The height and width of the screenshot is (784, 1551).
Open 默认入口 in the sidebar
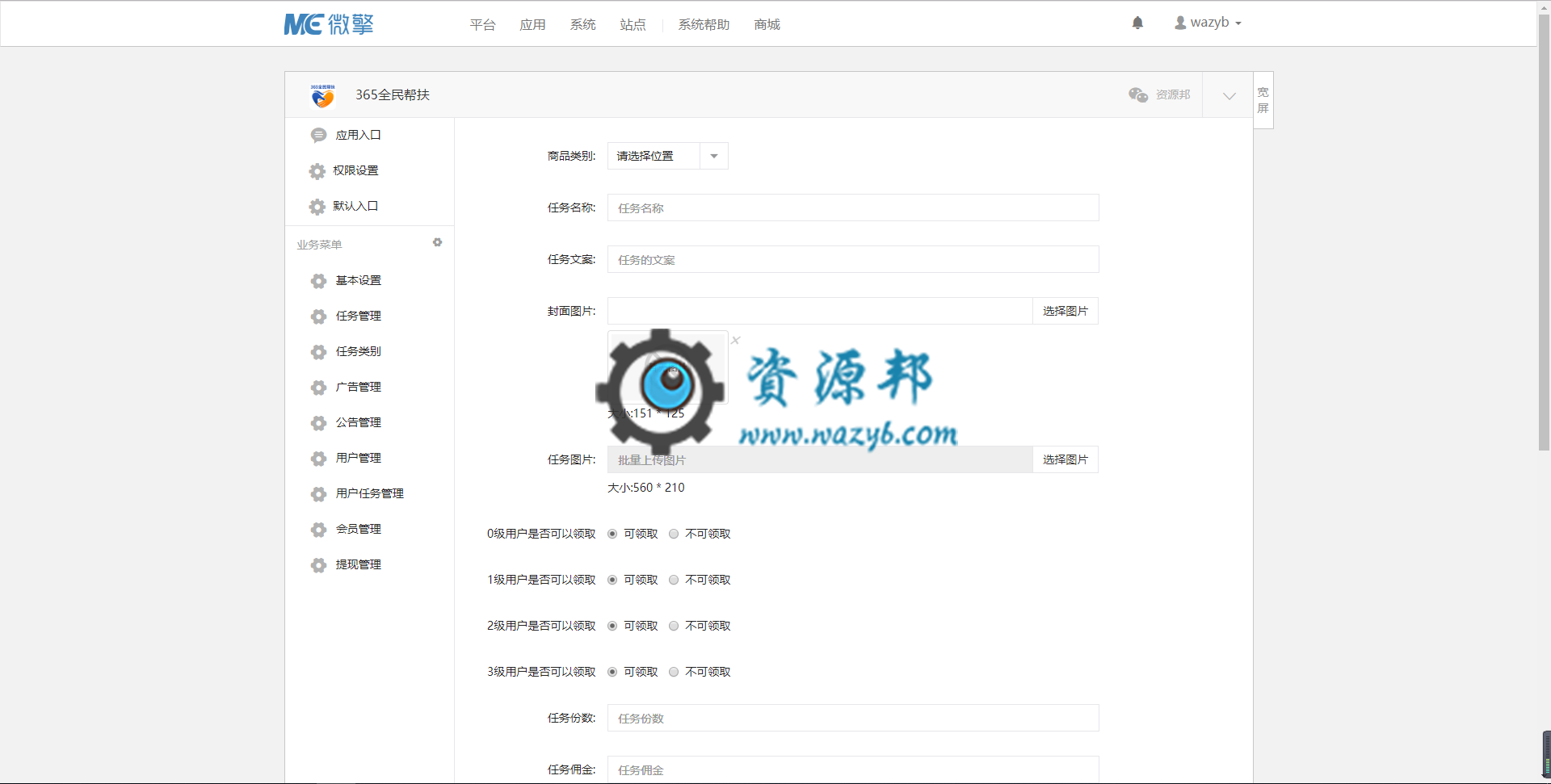pyautogui.click(x=355, y=207)
